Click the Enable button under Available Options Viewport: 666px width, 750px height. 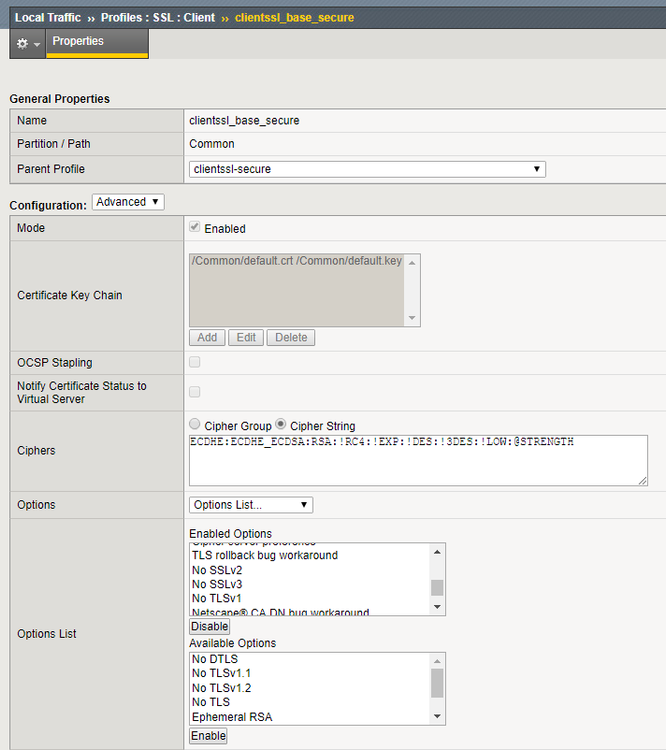tap(208, 736)
